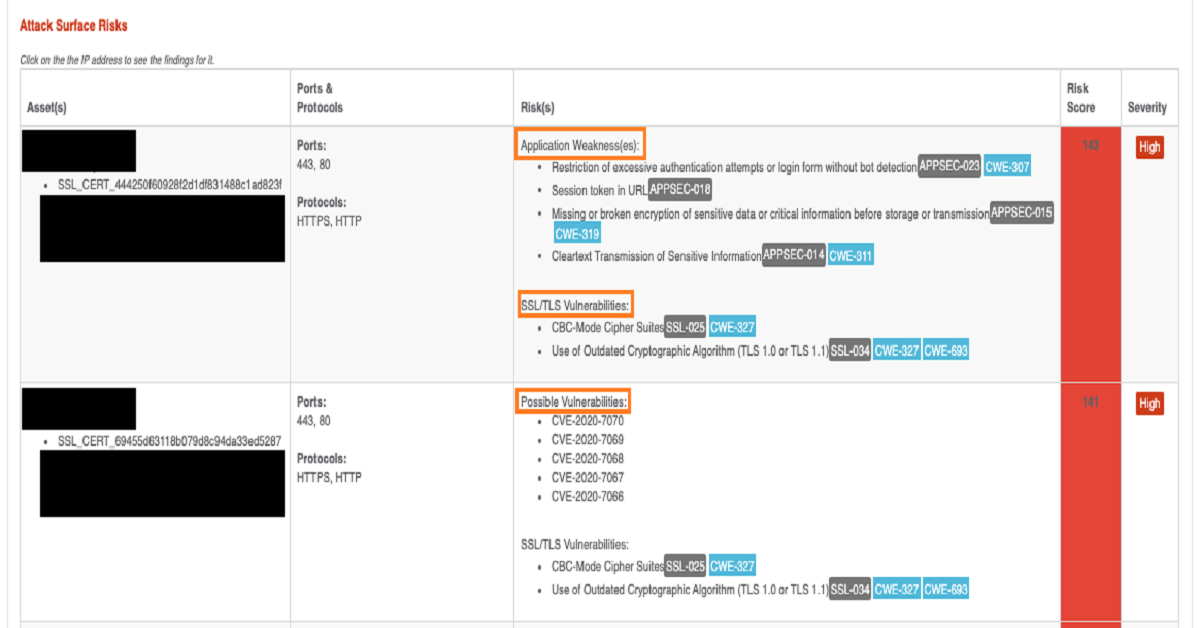Click the APPSEC-018 session token badge
1200x628 pixels.
tap(680, 189)
